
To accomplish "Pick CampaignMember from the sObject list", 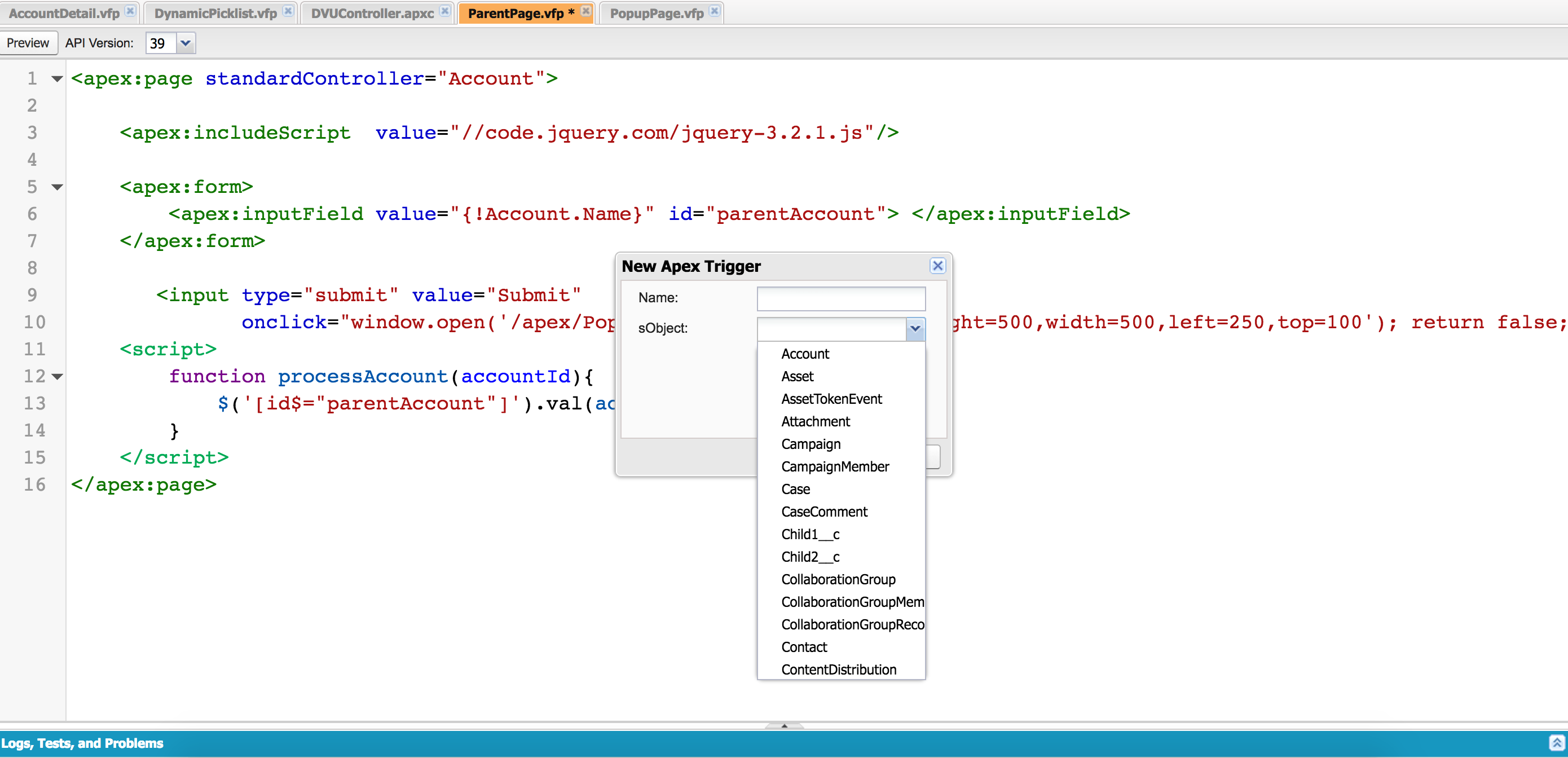I will coord(840,466).
